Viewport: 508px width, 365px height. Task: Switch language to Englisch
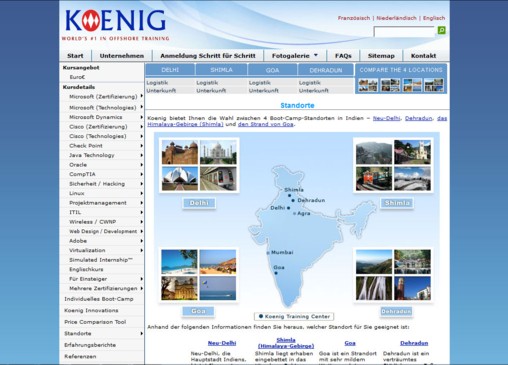[434, 18]
